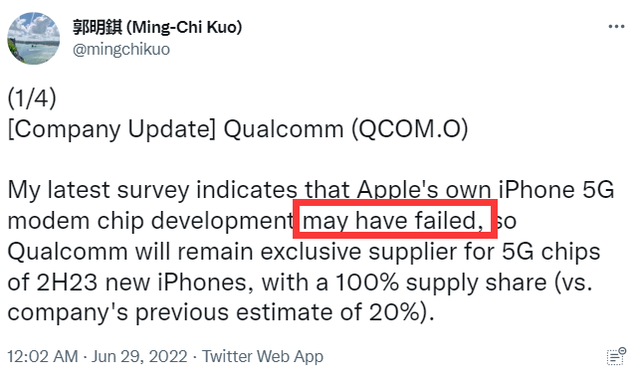Viewport: 640px width, 382px height.
Task: Open the three-dot more options menu
Action: (616, 27)
